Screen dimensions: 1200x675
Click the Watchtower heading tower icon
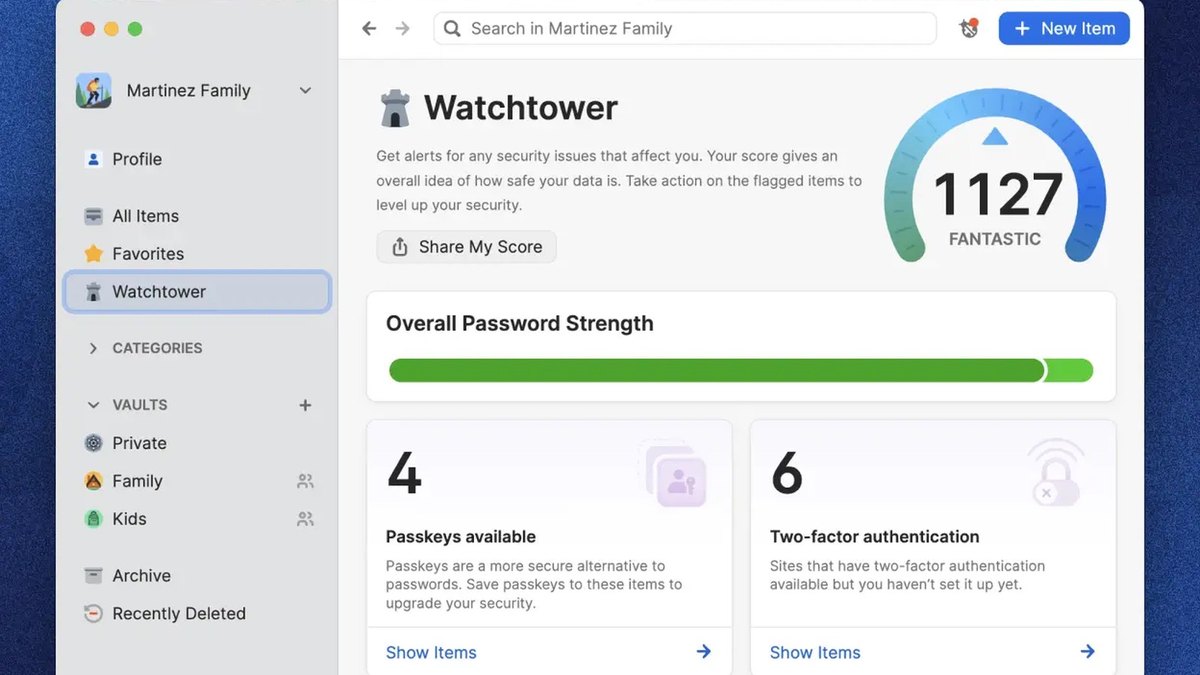pos(395,108)
